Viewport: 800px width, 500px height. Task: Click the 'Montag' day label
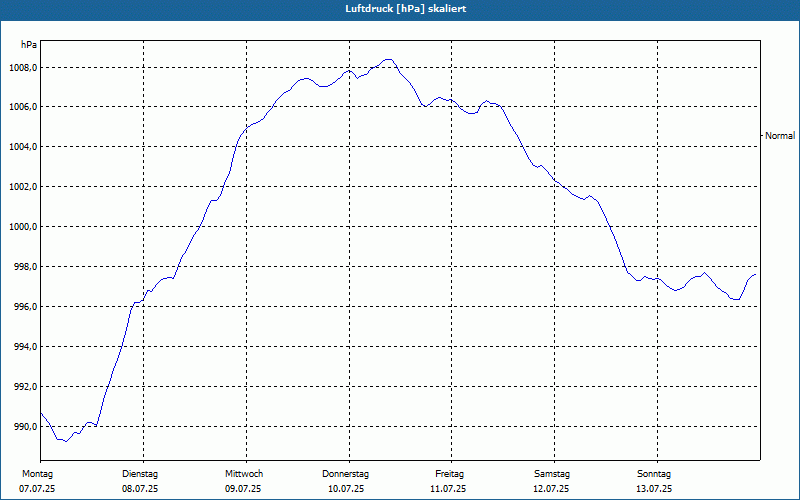click(37, 474)
